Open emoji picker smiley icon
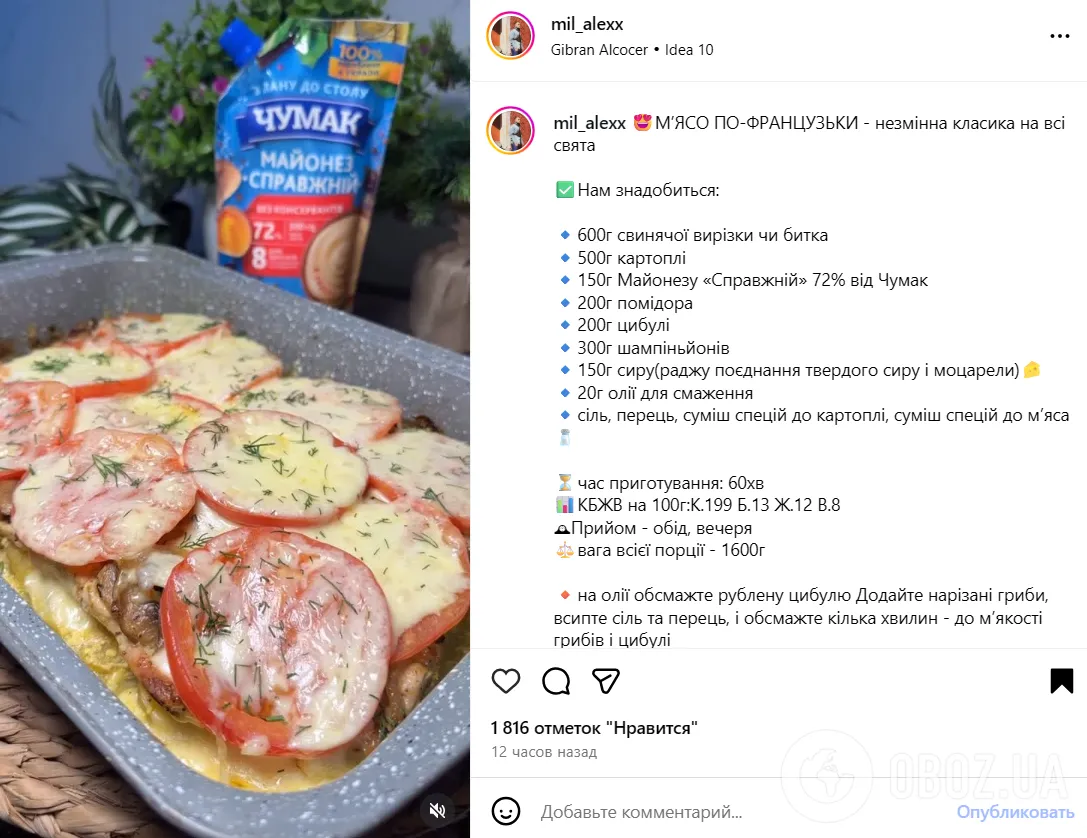The width and height of the screenshot is (1087, 838). [506, 811]
